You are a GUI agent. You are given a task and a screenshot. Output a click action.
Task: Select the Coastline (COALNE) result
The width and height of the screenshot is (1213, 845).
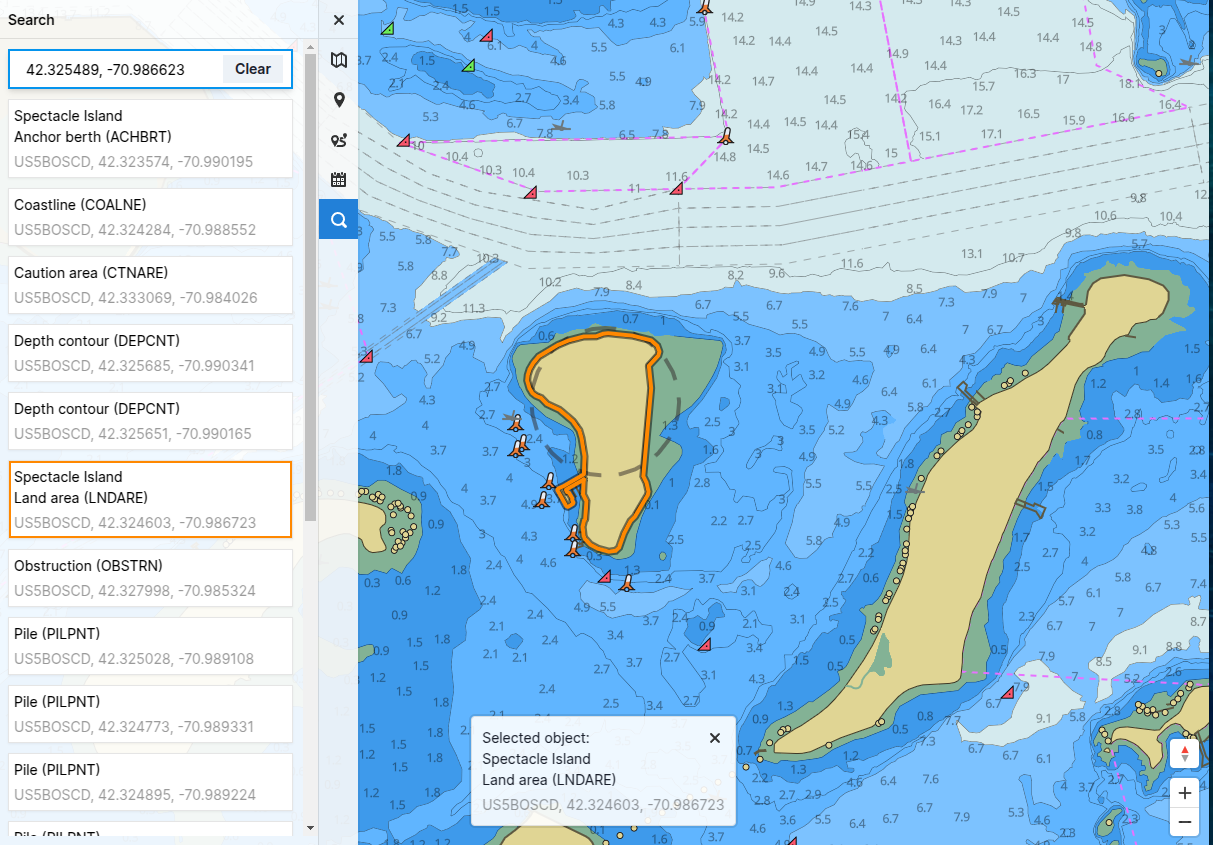coord(150,217)
